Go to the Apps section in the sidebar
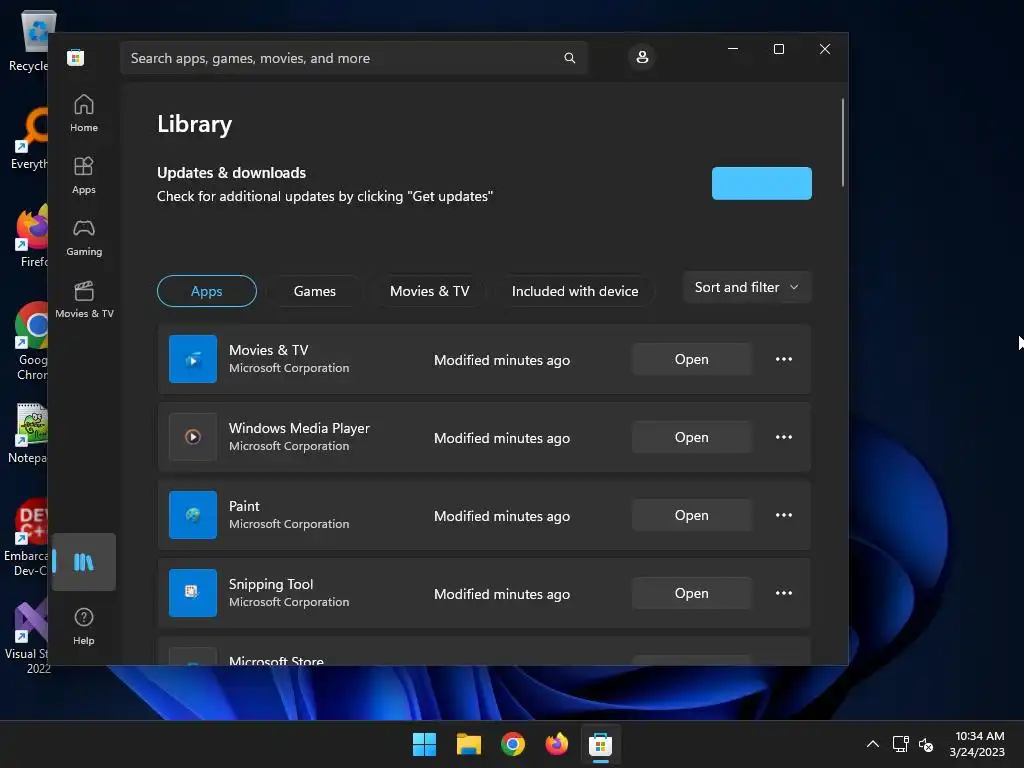 pos(84,175)
